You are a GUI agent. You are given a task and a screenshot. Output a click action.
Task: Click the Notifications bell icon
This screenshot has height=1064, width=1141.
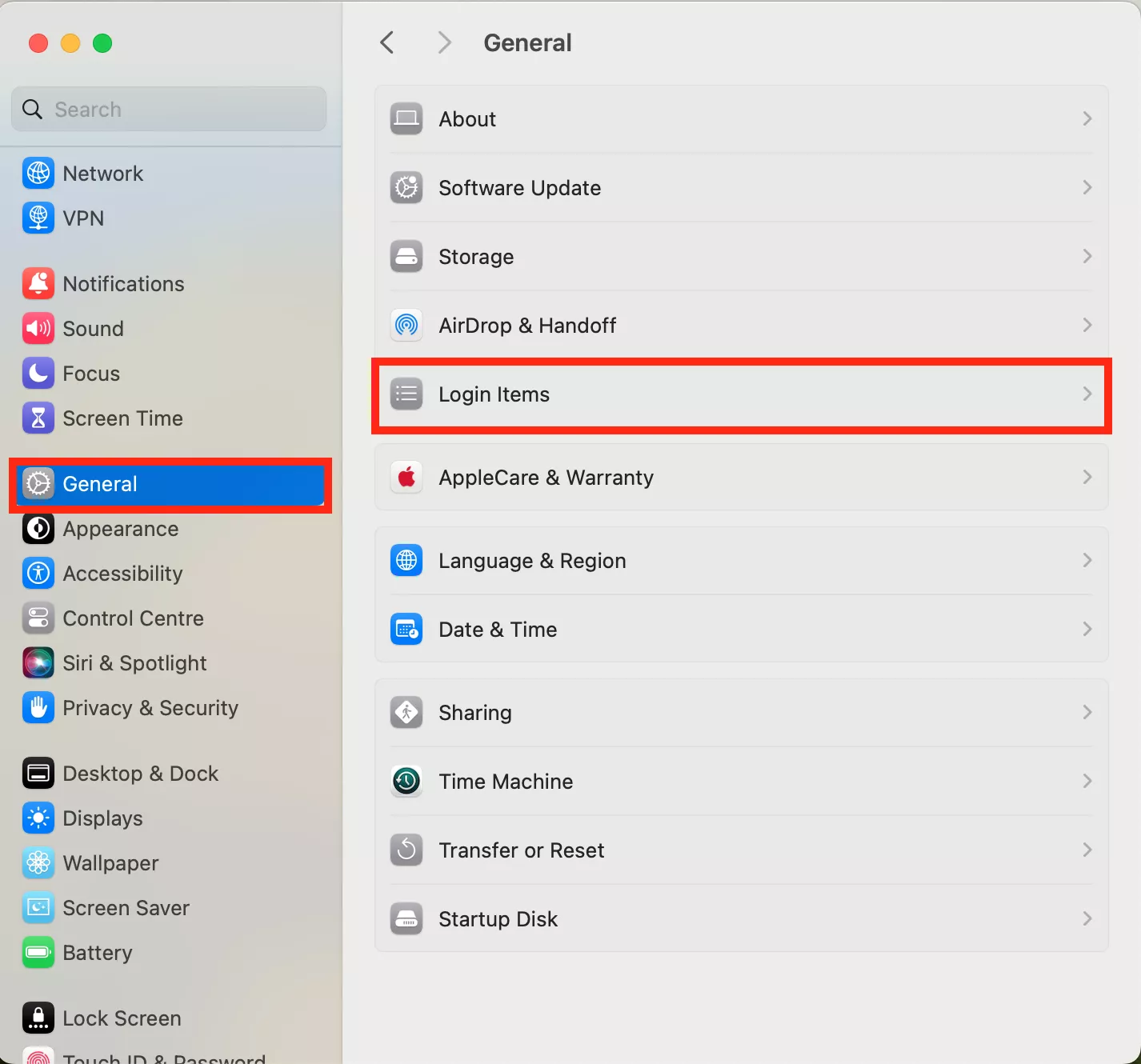[x=38, y=284]
